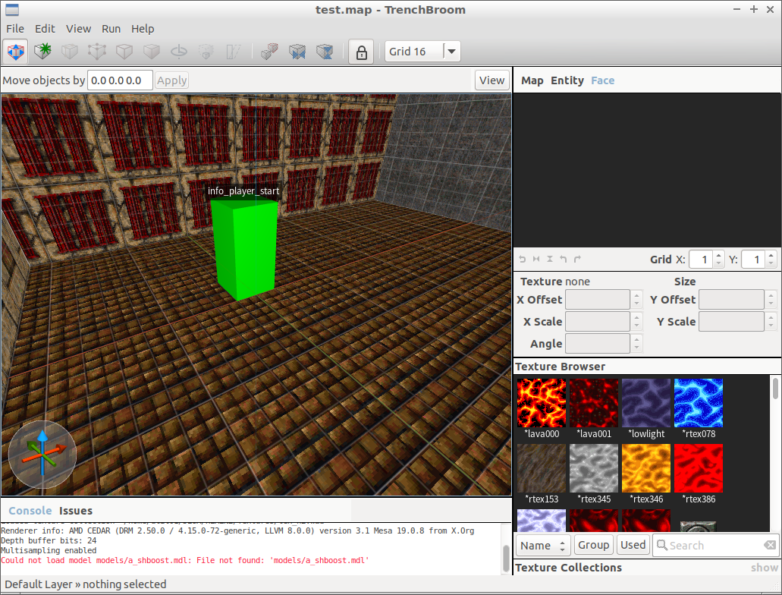Open the Run menu
This screenshot has height=595, width=782.
pos(111,29)
